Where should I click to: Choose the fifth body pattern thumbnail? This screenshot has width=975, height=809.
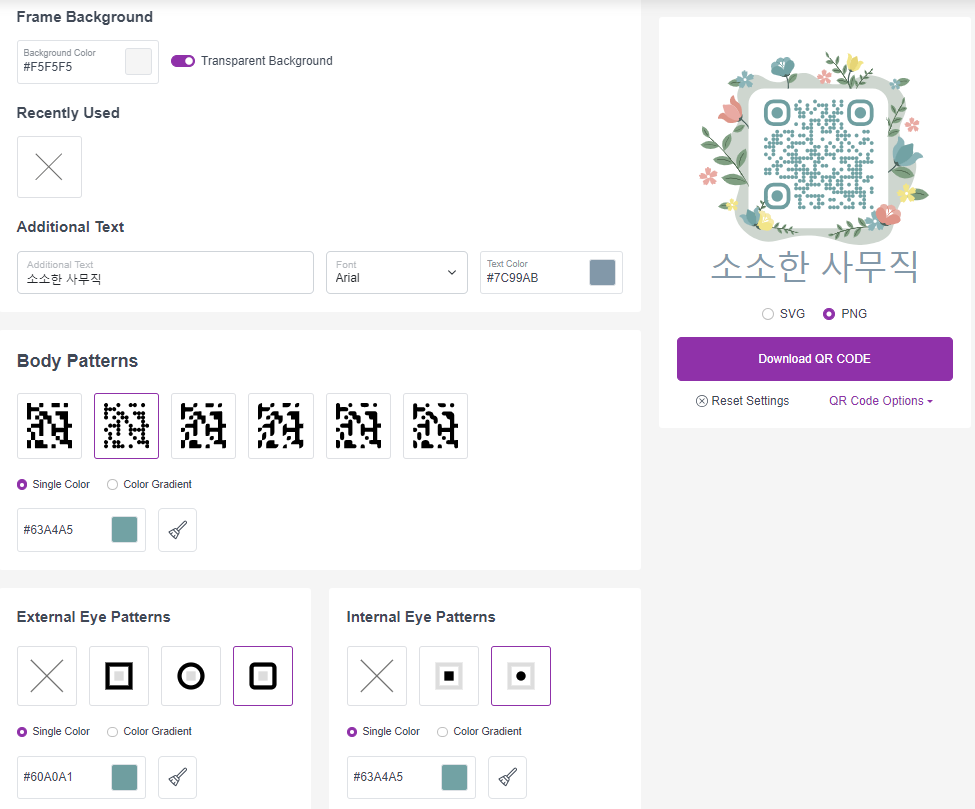tap(358, 426)
